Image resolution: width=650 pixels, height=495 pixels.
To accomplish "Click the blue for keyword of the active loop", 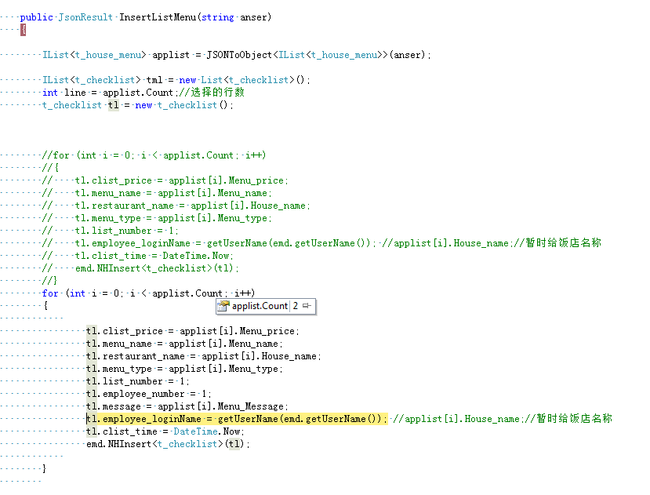I will point(50,294).
